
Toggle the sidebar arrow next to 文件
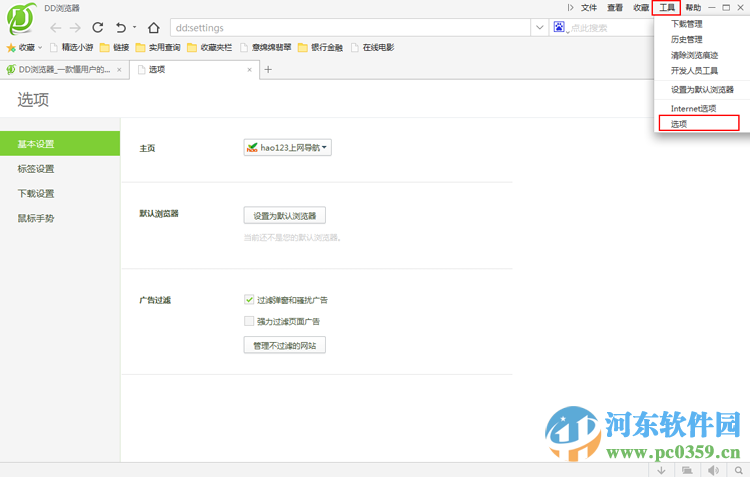570,8
